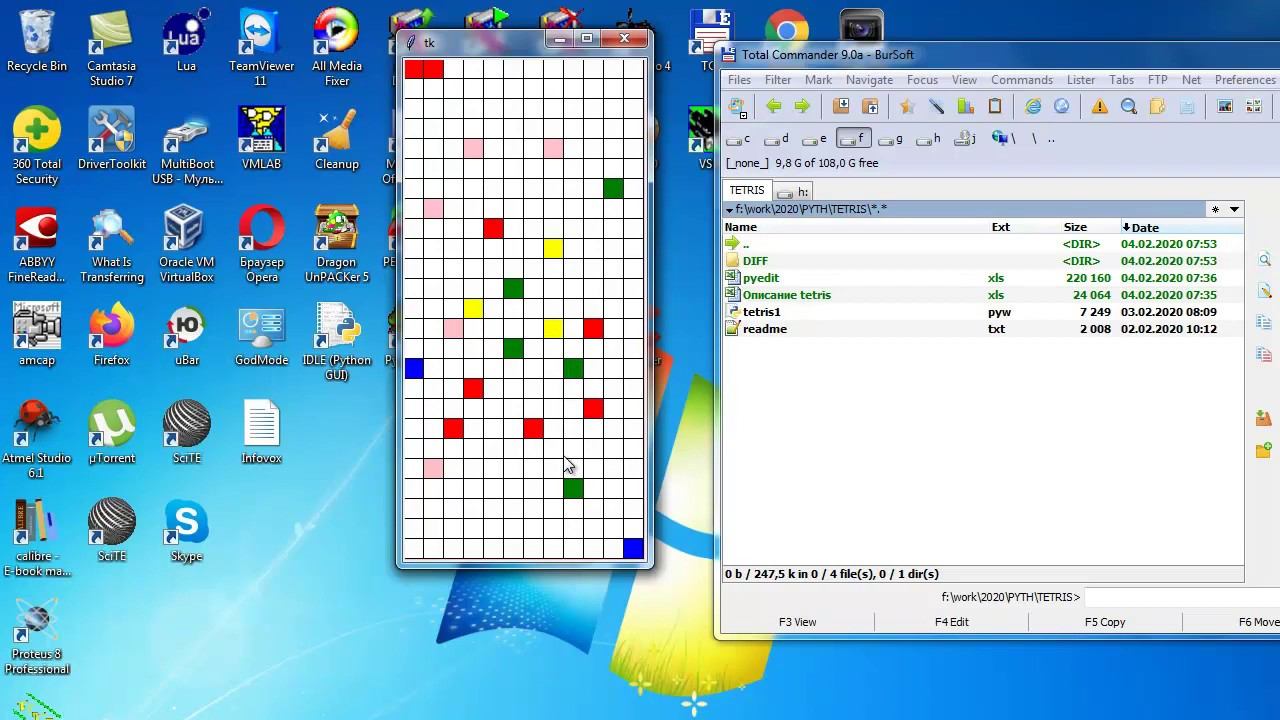Click the thumbnails picture view toolbar icon
Image resolution: width=1280 pixels, height=720 pixels.
coord(1225,106)
